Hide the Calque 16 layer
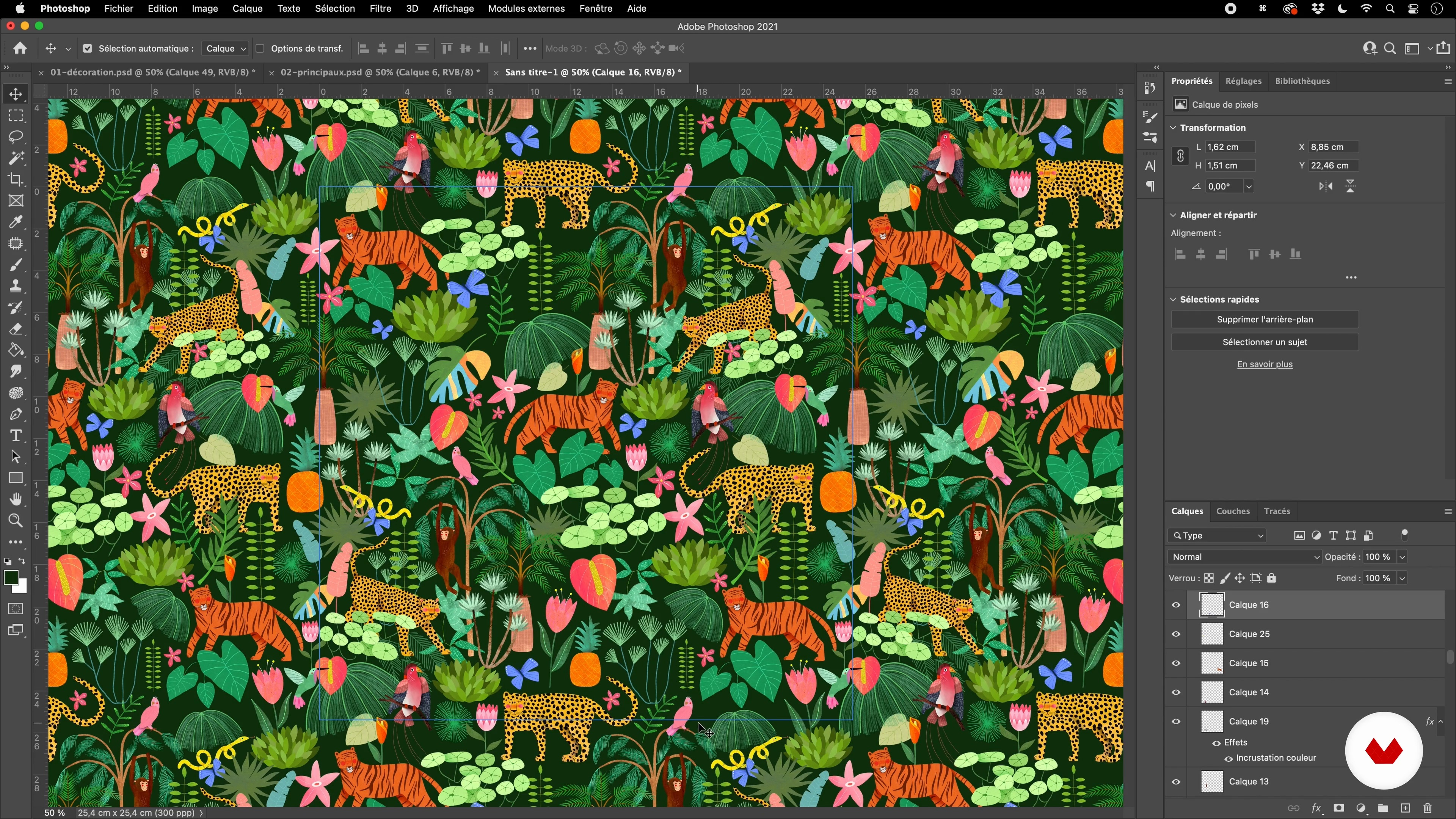Viewport: 1456px width, 819px height. pyautogui.click(x=1176, y=606)
